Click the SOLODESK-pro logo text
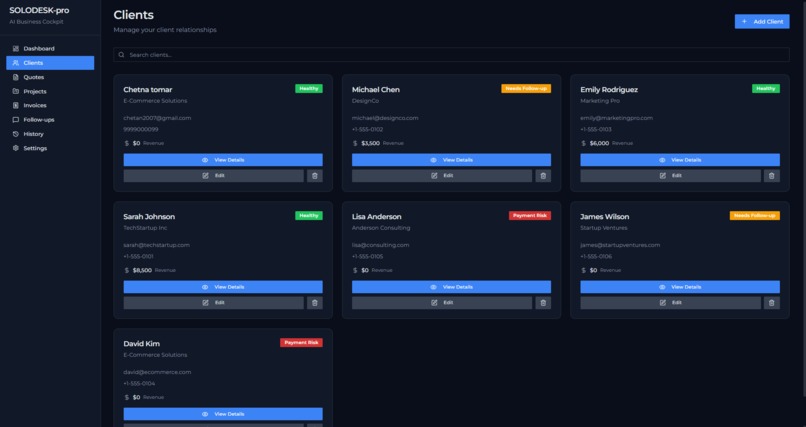806x427 pixels. [39, 10]
